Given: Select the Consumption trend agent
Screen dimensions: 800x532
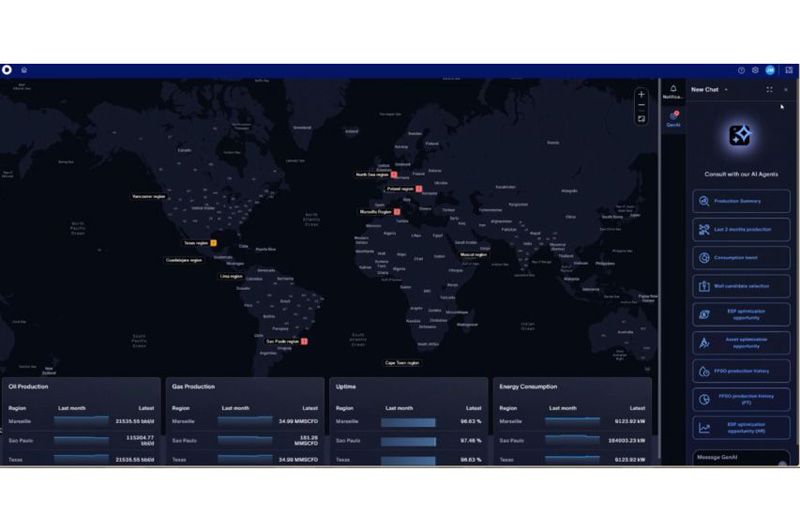Looking at the screenshot, I should pyautogui.click(x=741, y=258).
